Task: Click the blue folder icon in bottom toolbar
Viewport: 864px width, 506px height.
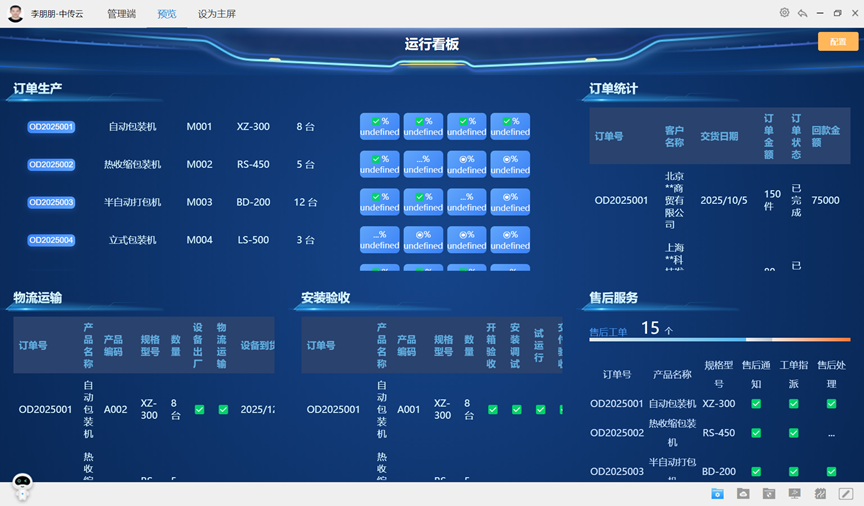Action: coord(717,494)
